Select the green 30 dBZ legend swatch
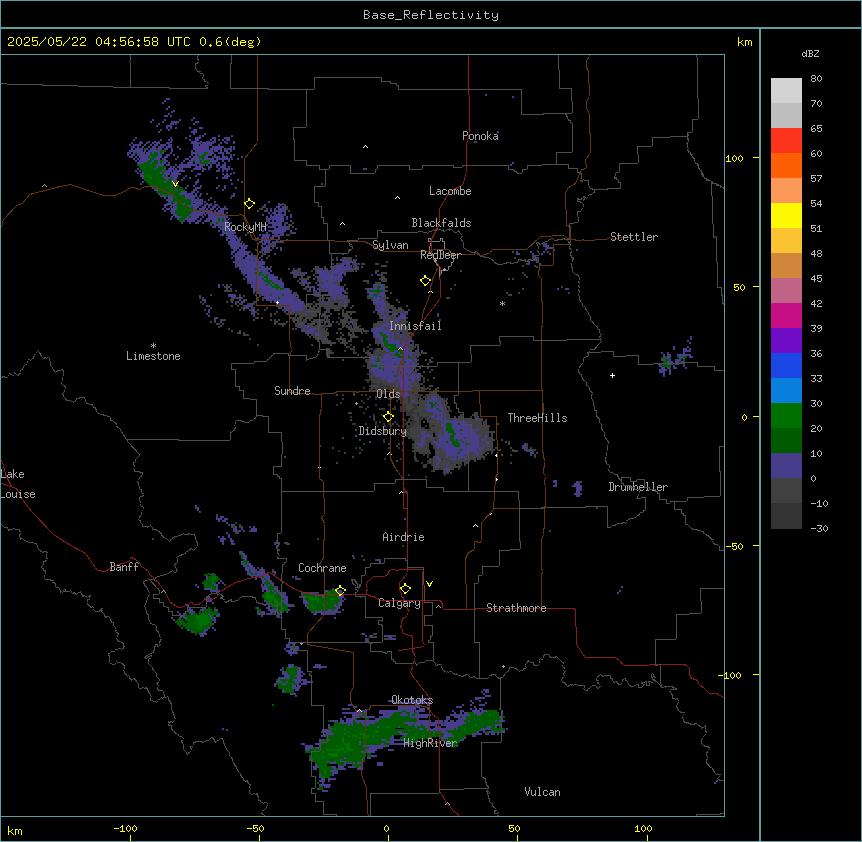 pos(786,416)
